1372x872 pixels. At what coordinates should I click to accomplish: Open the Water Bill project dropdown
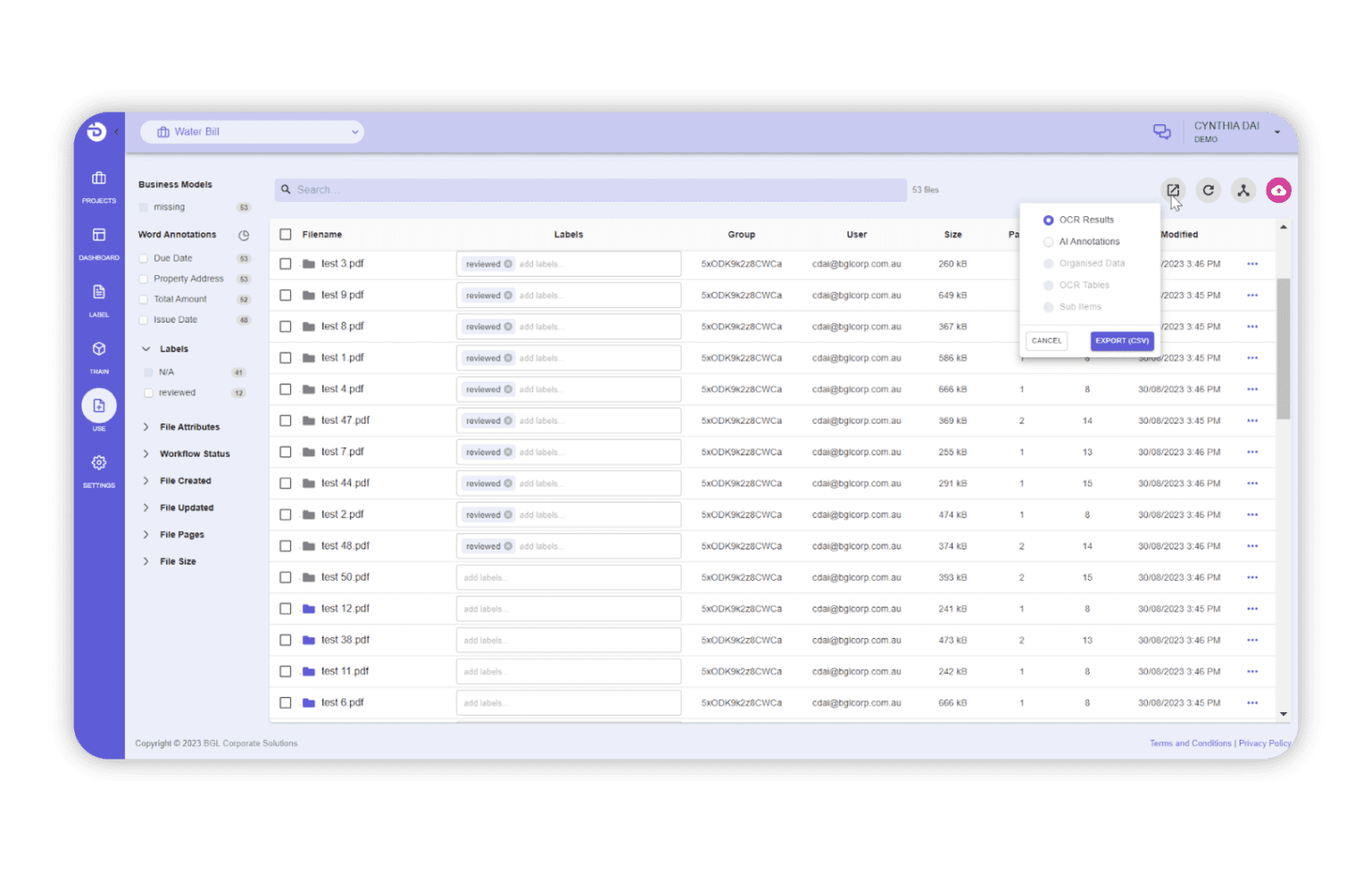tap(251, 131)
